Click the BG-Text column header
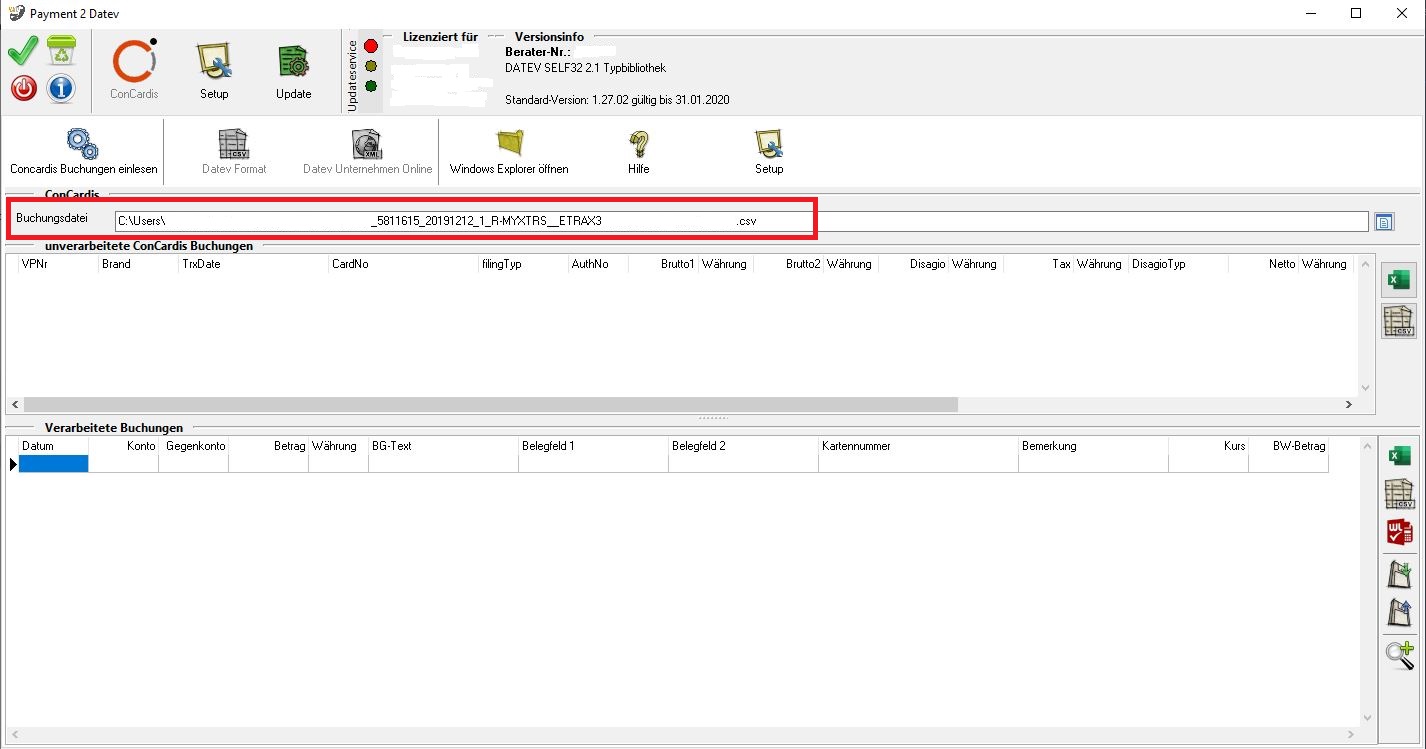This screenshot has width=1426, height=749. pyautogui.click(x=443, y=446)
